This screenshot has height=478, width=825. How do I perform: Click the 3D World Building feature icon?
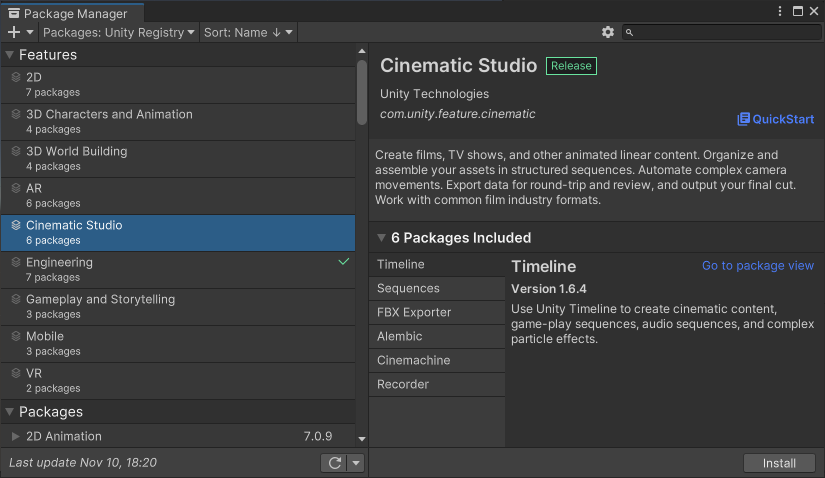[16, 151]
